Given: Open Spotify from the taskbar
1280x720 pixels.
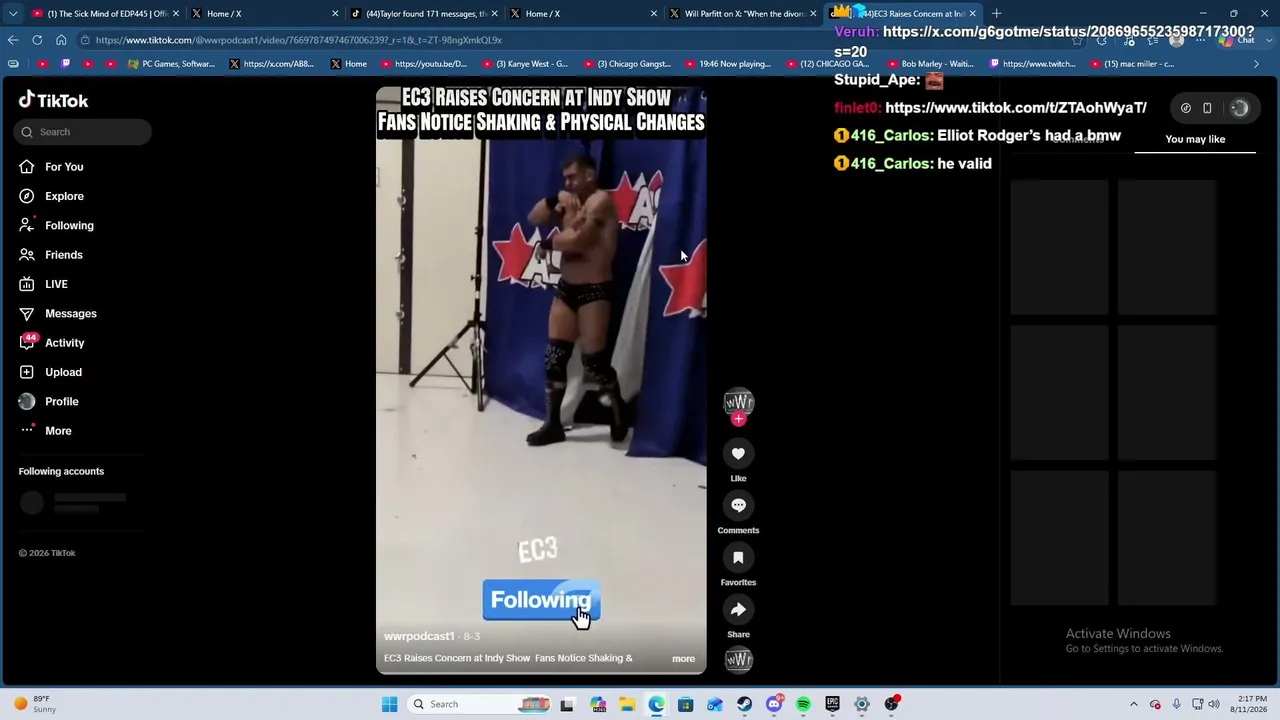Looking at the screenshot, I should tap(803, 704).
